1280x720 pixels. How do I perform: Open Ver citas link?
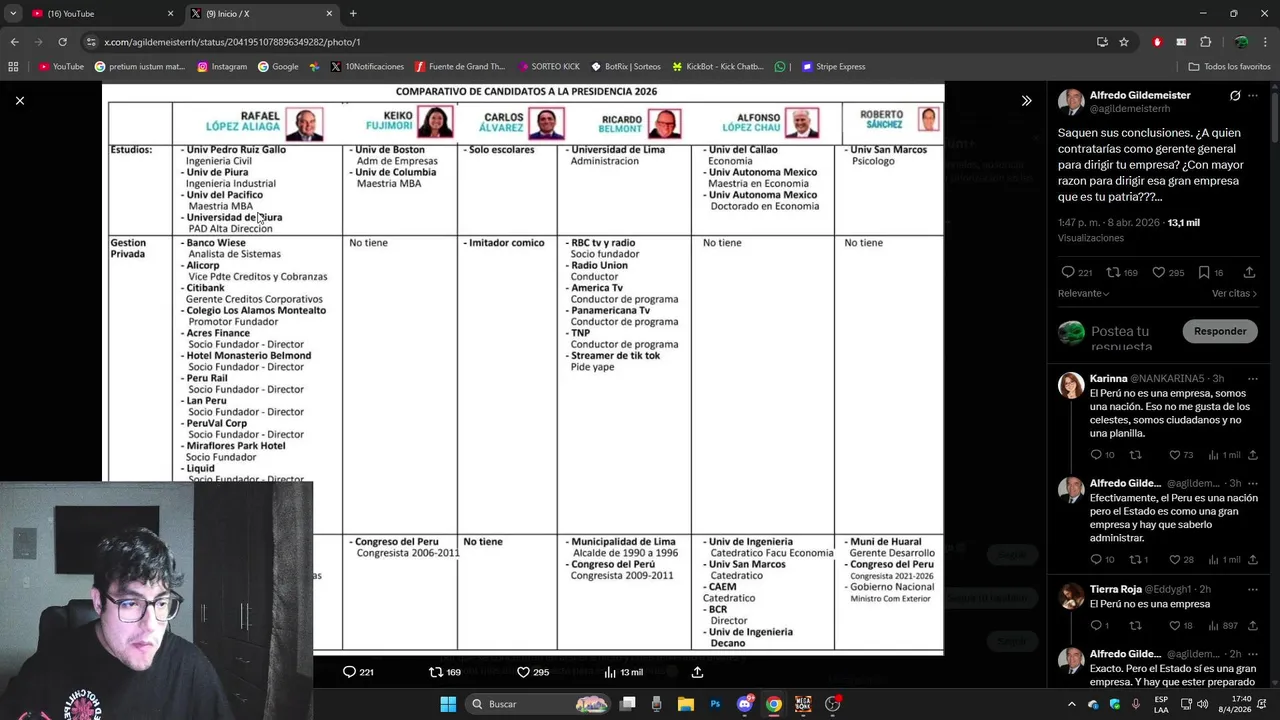click(1234, 293)
